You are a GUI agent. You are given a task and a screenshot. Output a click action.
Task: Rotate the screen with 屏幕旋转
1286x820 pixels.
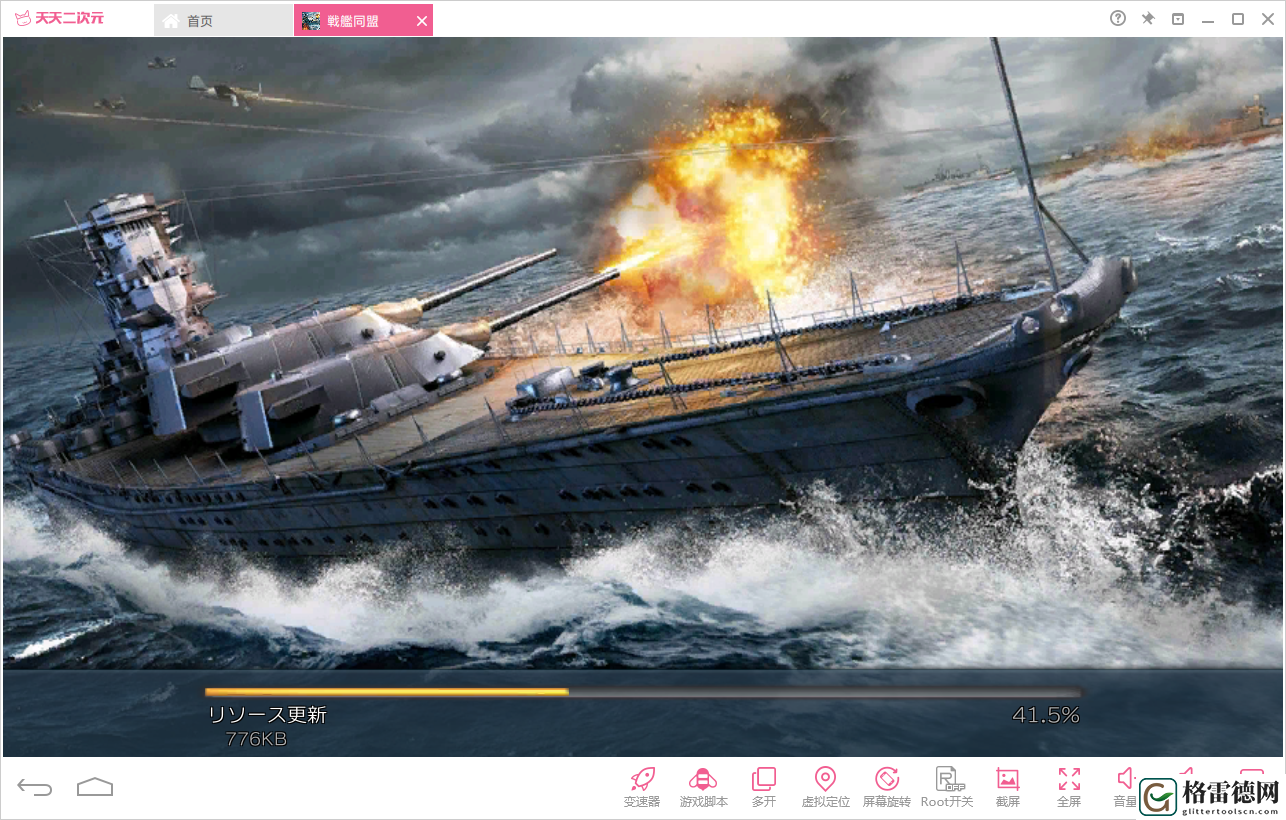tap(887, 787)
